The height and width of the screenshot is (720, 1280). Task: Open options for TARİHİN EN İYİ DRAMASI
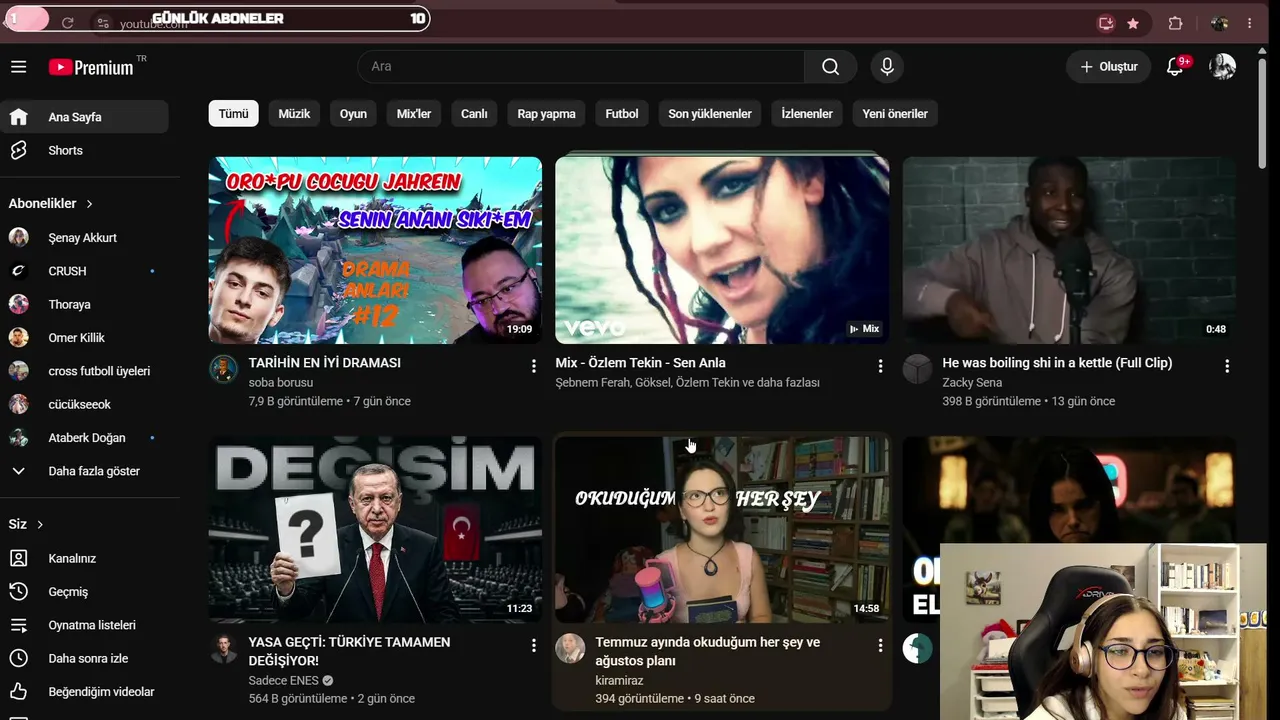533,366
